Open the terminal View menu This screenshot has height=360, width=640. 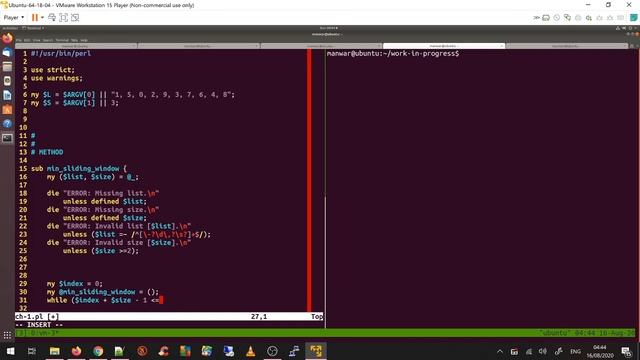click(37, 40)
